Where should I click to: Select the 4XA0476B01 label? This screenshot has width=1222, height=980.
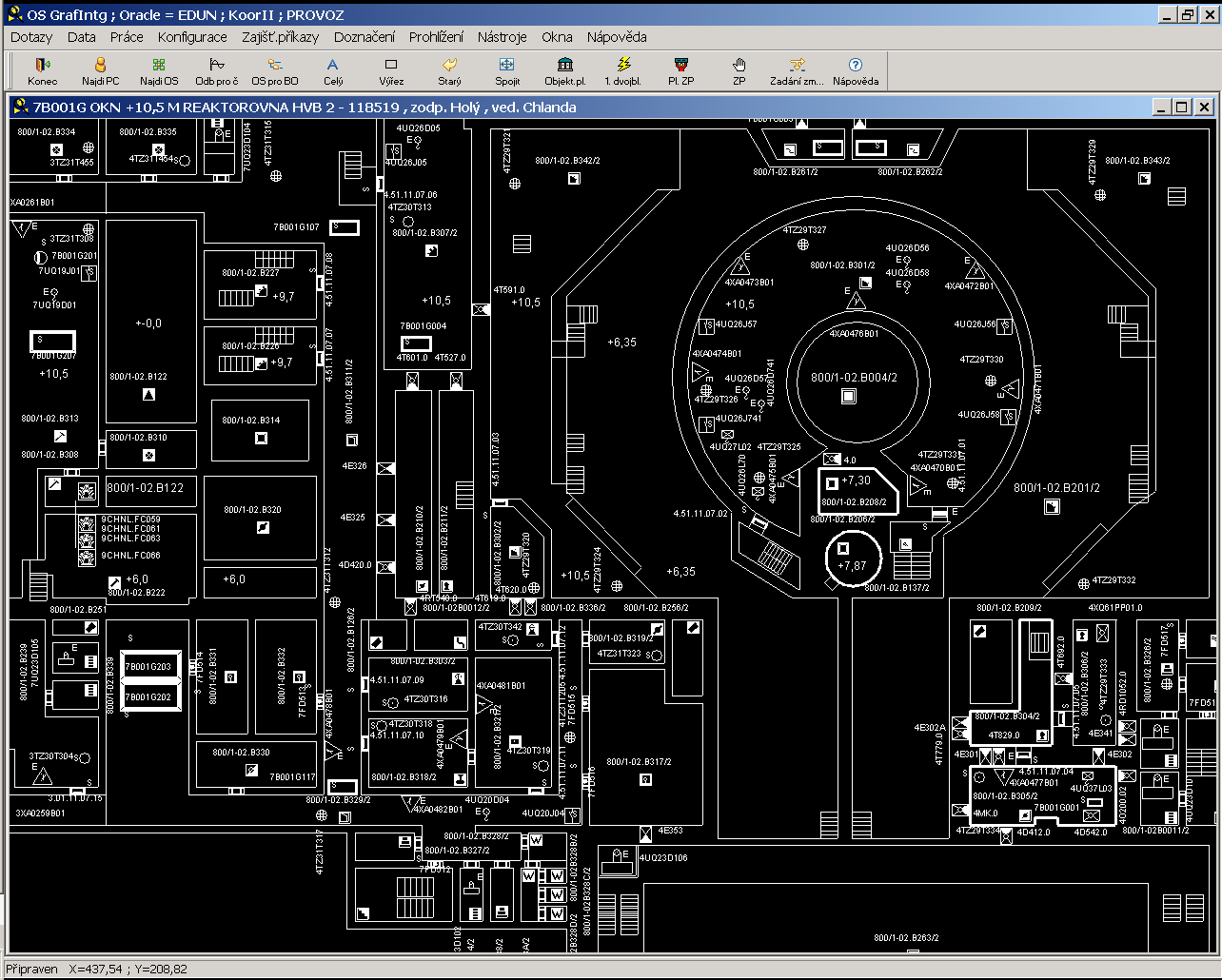pyautogui.click(x=854, y=334)
